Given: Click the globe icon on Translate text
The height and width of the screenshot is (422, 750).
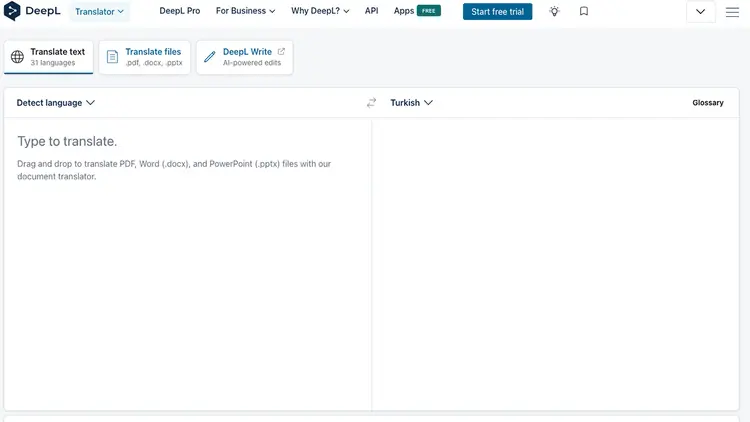Looking at the screenshot, I should pos(17,57).
